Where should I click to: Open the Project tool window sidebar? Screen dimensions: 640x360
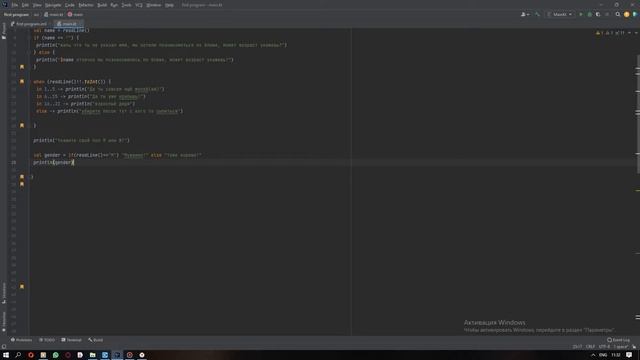(x=4, y=31)
